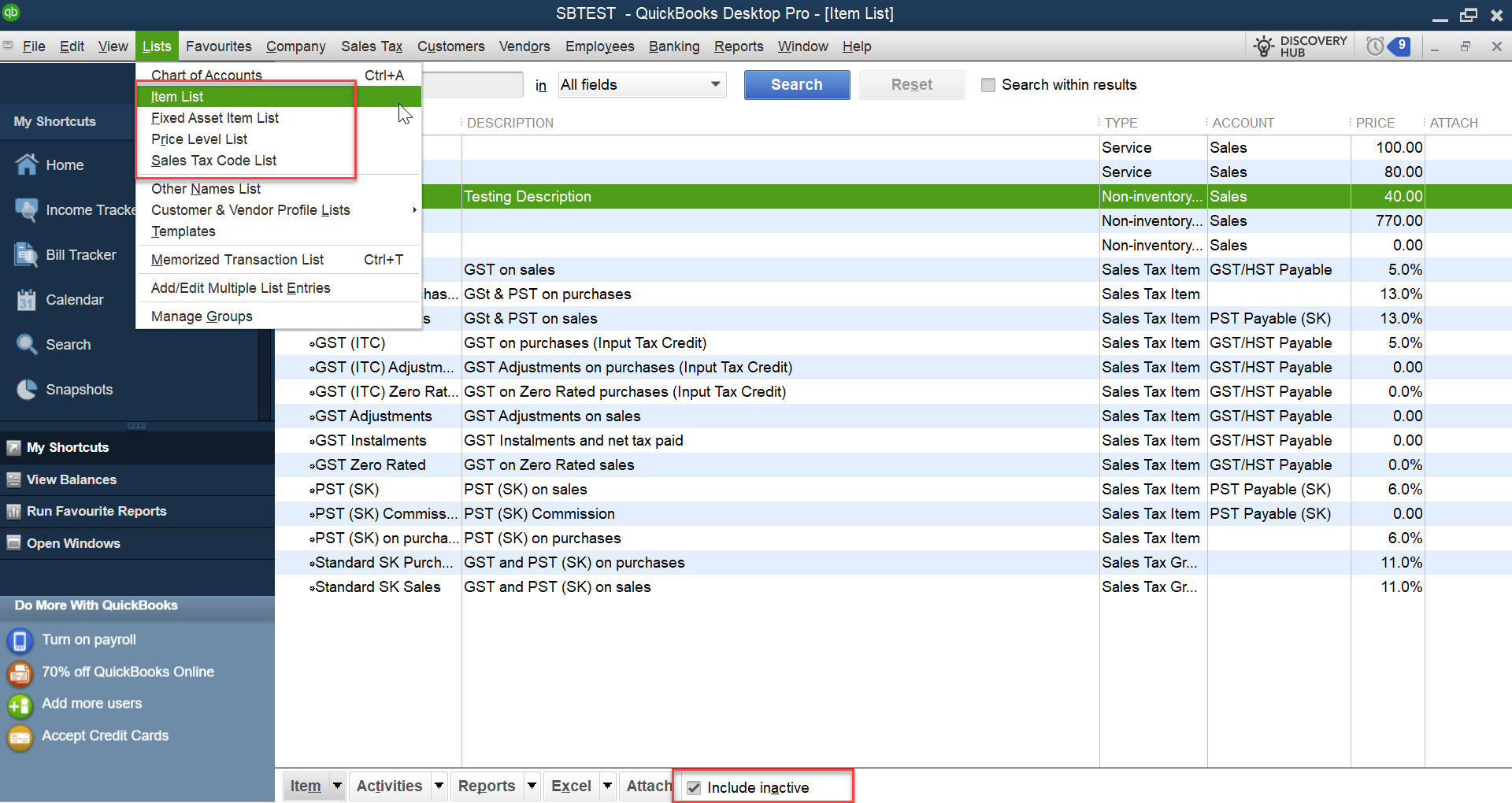Screen dimensions: 1512x803
Task: Open Price Level List menu entry
Action: point(279,139)
